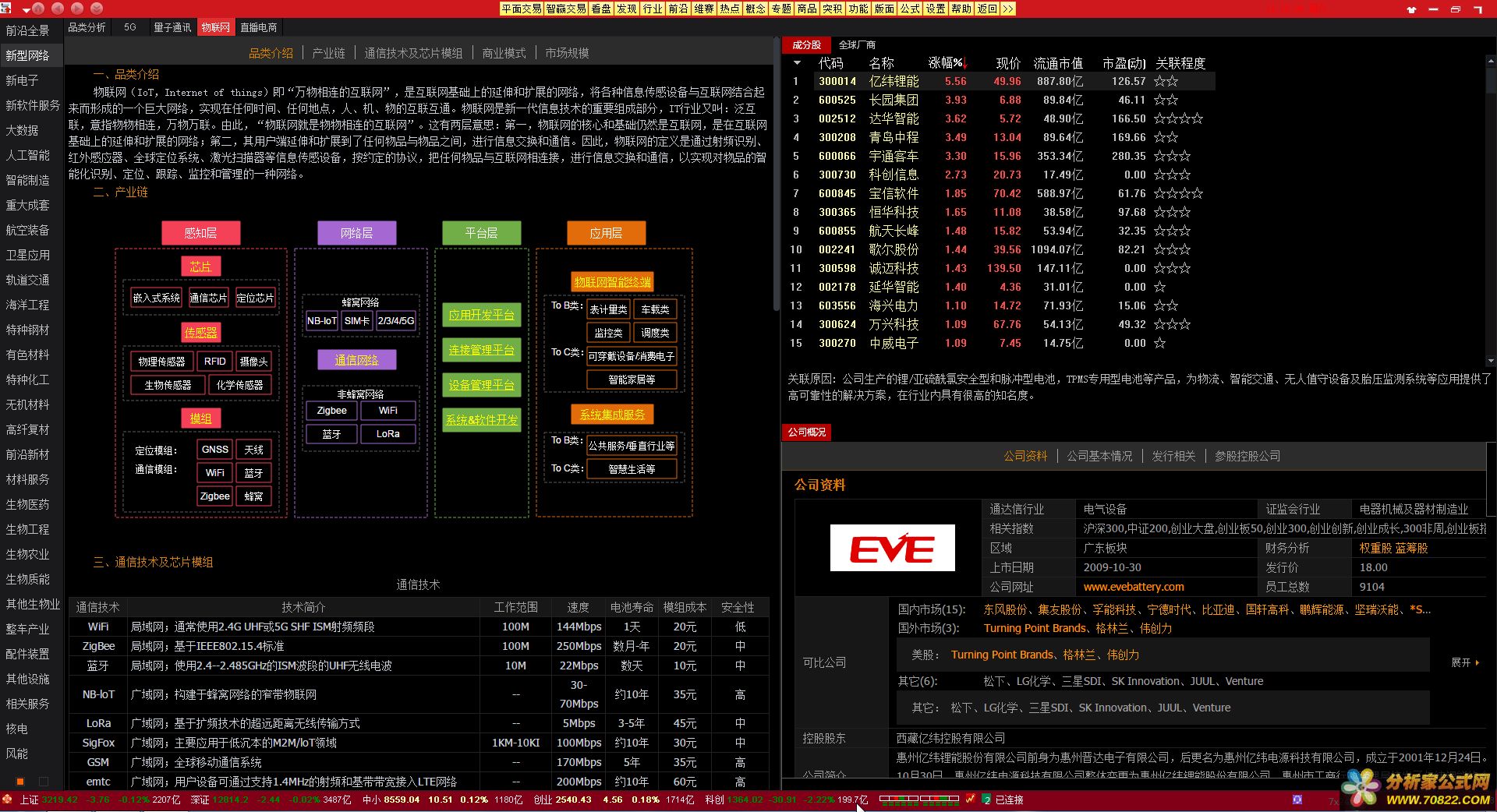Click the star rating of 宝信软件
The height and width of the screenshot is (812, 1497).
[x=1178, y=193]
